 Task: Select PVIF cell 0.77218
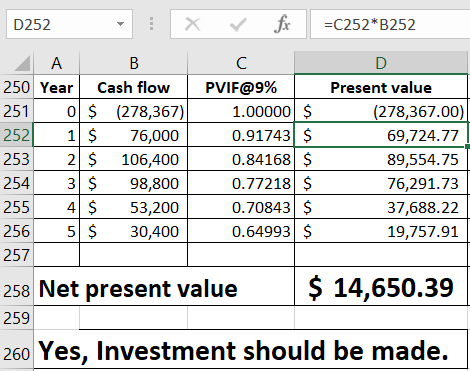click(x=241, y=183)
